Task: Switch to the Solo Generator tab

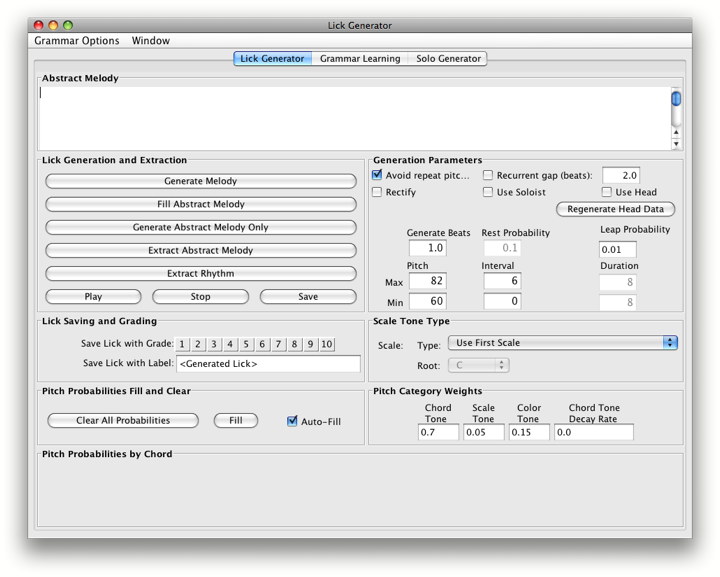Action: point(448,59)
